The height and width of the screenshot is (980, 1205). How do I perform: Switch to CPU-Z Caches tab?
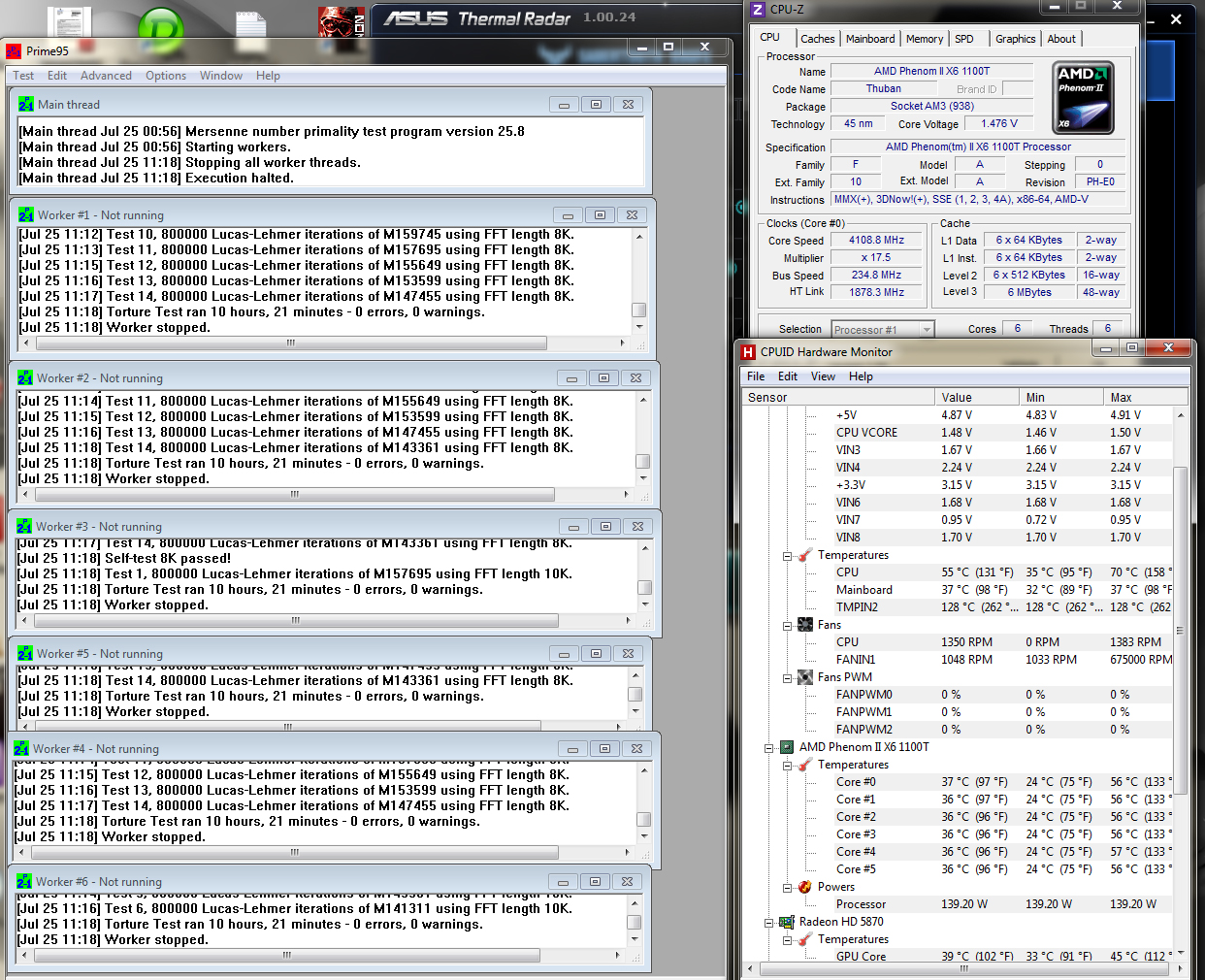[818, 39]
